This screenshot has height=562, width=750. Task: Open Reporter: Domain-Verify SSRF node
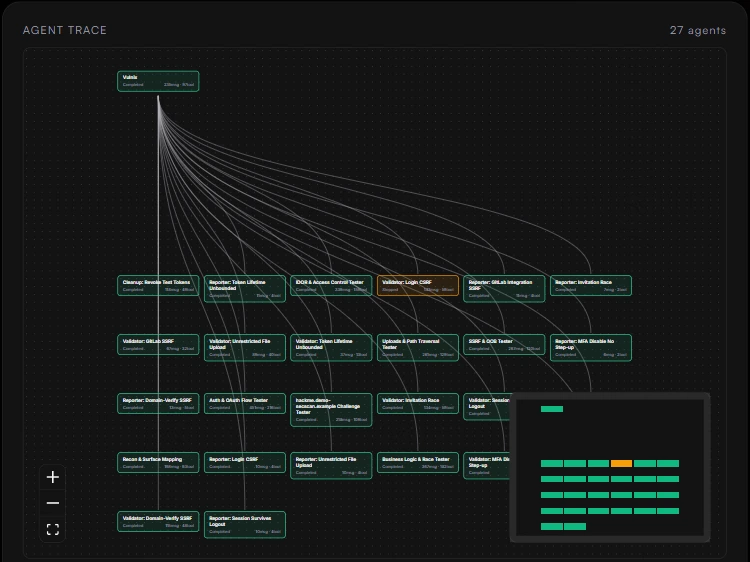click(x=158, y=404)
